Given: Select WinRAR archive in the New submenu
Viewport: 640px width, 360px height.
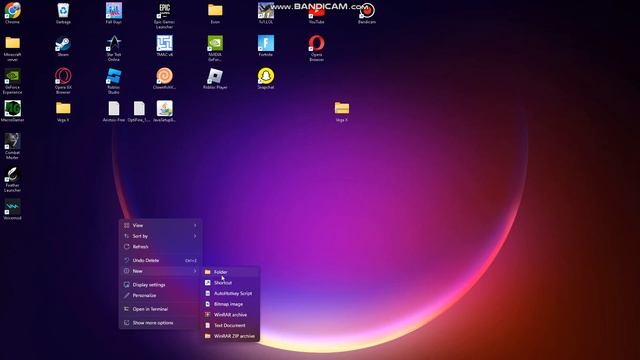Looking at the screenshot, I should pyautogui.click(x=231, y=315).
